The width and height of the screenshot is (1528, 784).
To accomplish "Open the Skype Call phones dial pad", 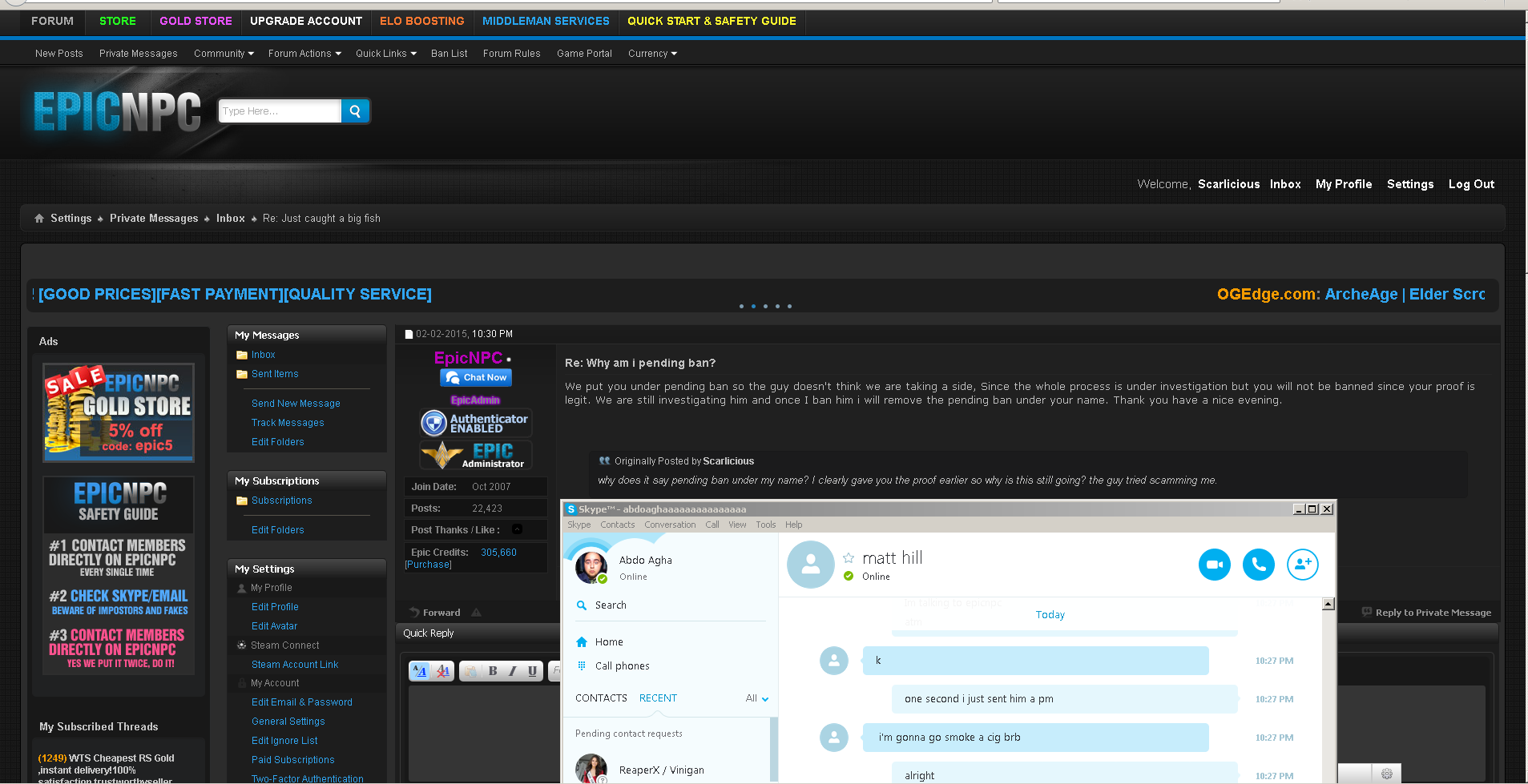I will pyautogui.click(x=582, y=666).
